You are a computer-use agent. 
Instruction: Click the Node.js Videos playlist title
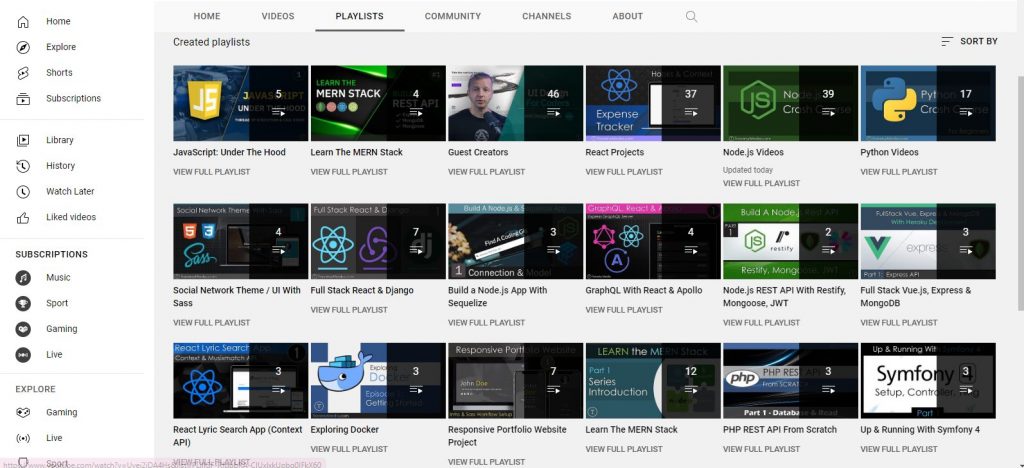[x=753, y=153]
